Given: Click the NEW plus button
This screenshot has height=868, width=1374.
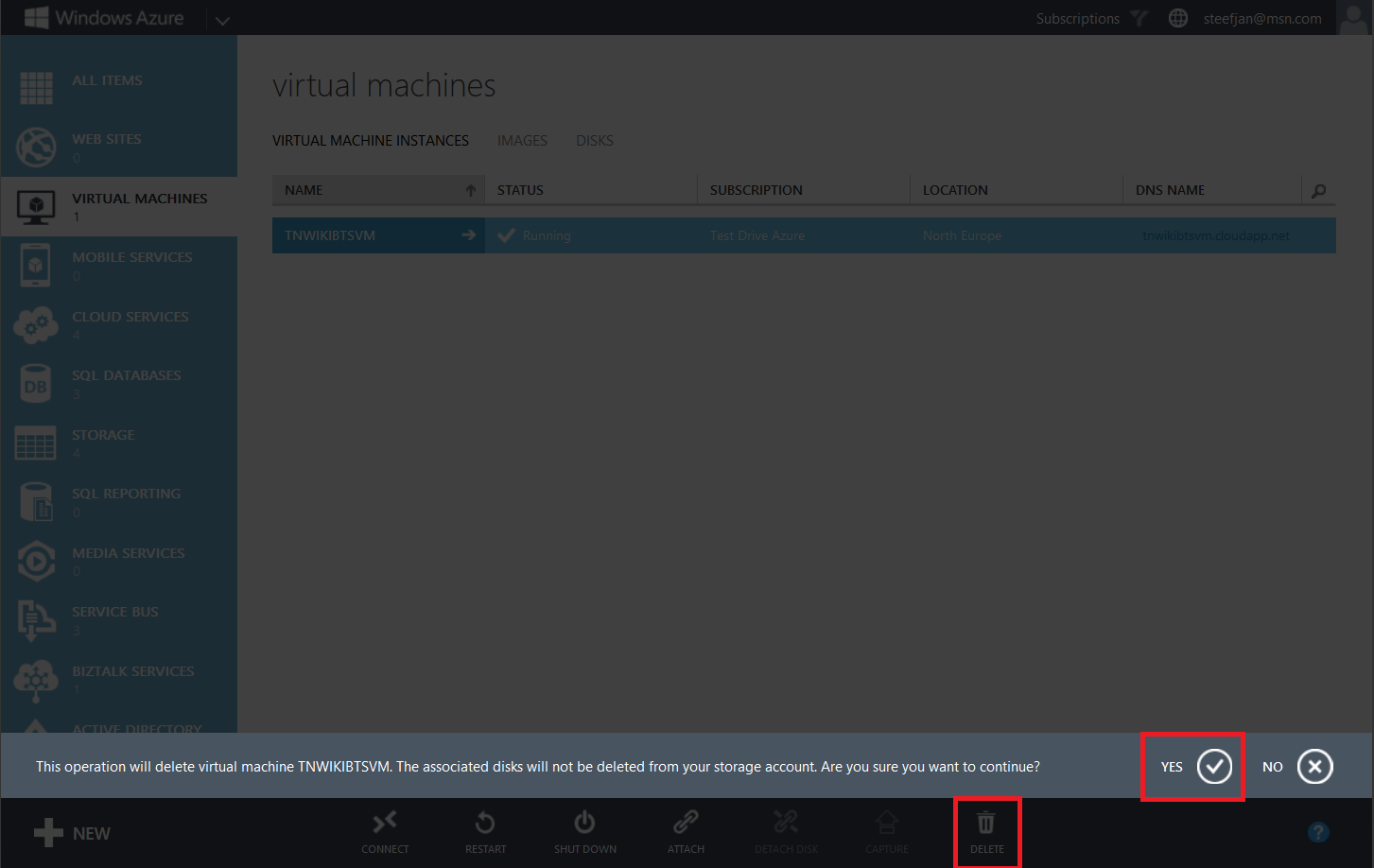Looking at the screenshot, I should click(x=72, y=833).
